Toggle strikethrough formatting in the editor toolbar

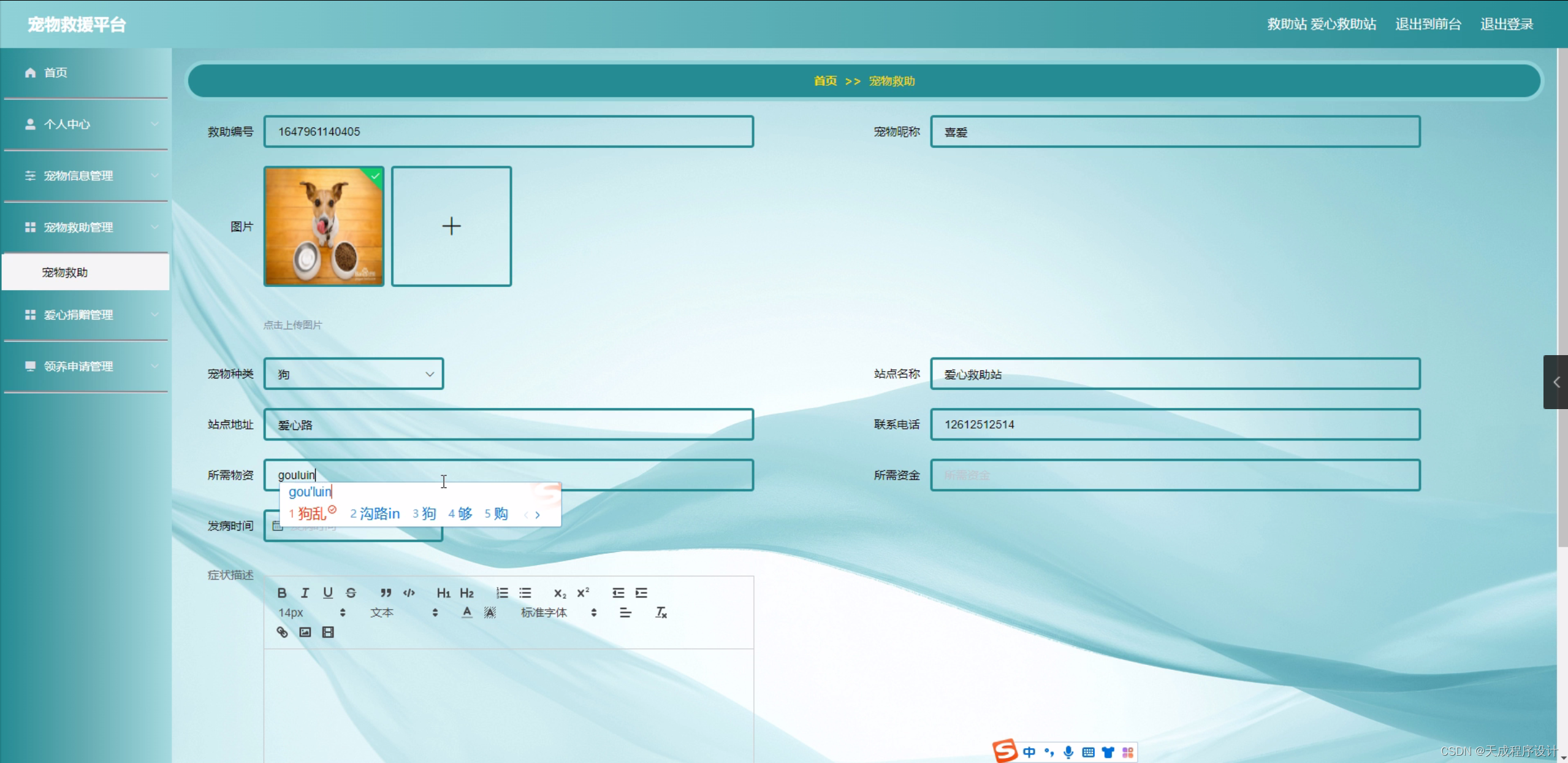(351, 592)
